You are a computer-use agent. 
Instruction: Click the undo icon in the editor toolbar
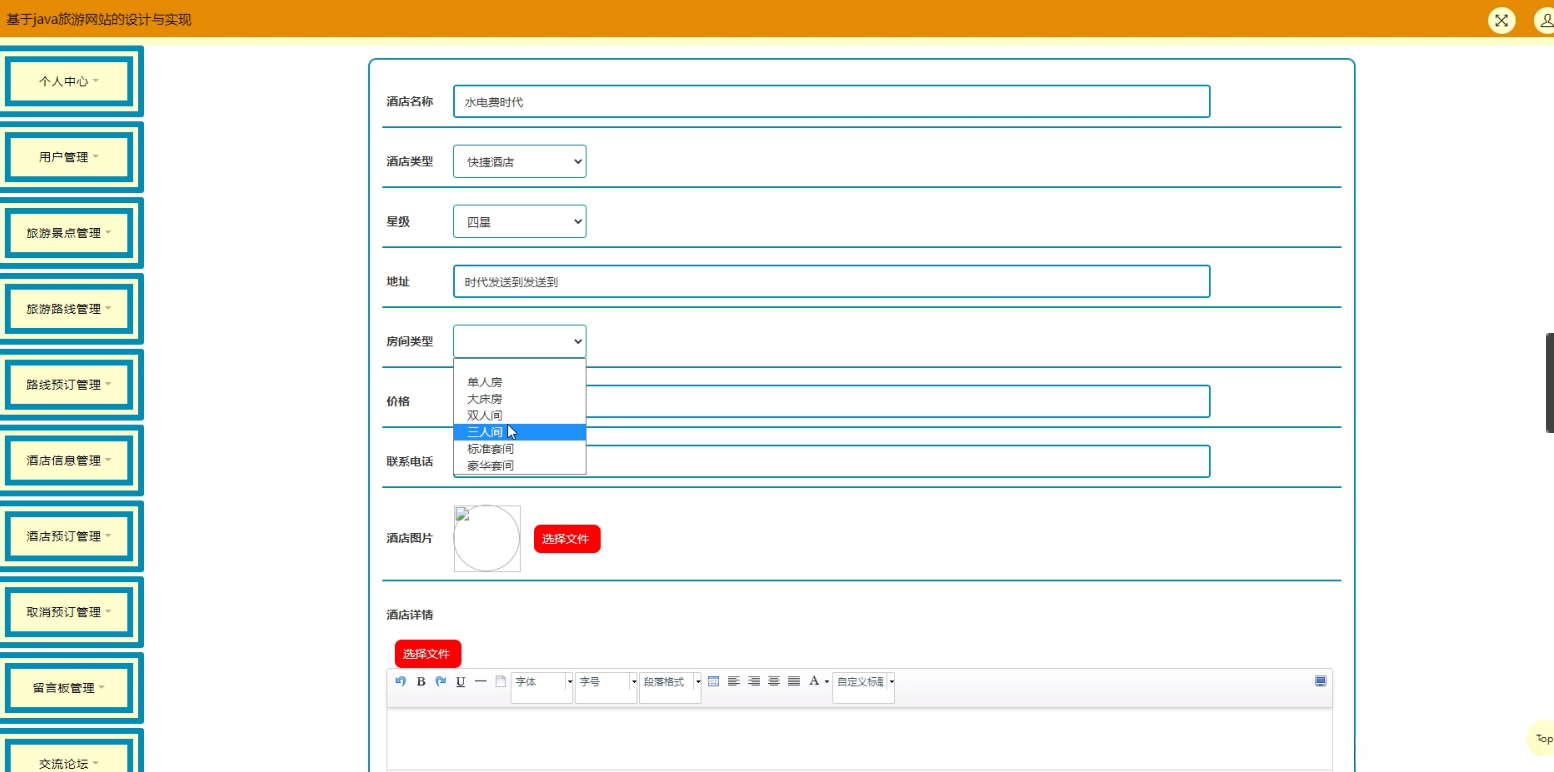401,681
